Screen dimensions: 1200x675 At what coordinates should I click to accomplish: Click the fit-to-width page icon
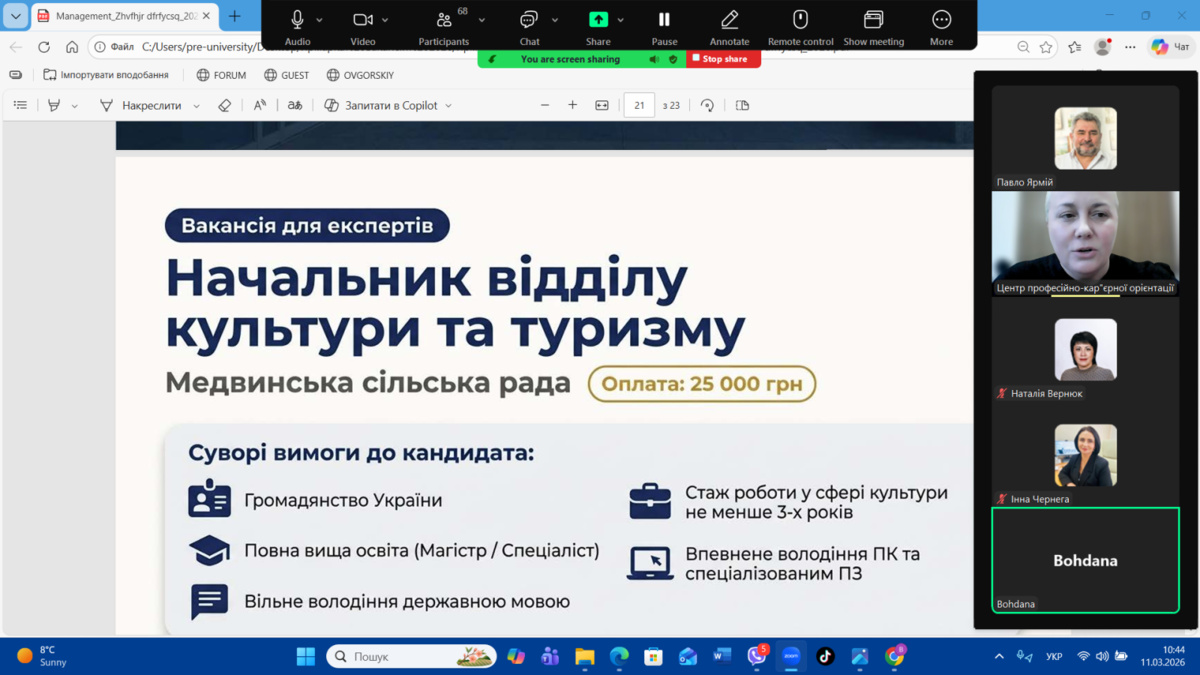602,105
